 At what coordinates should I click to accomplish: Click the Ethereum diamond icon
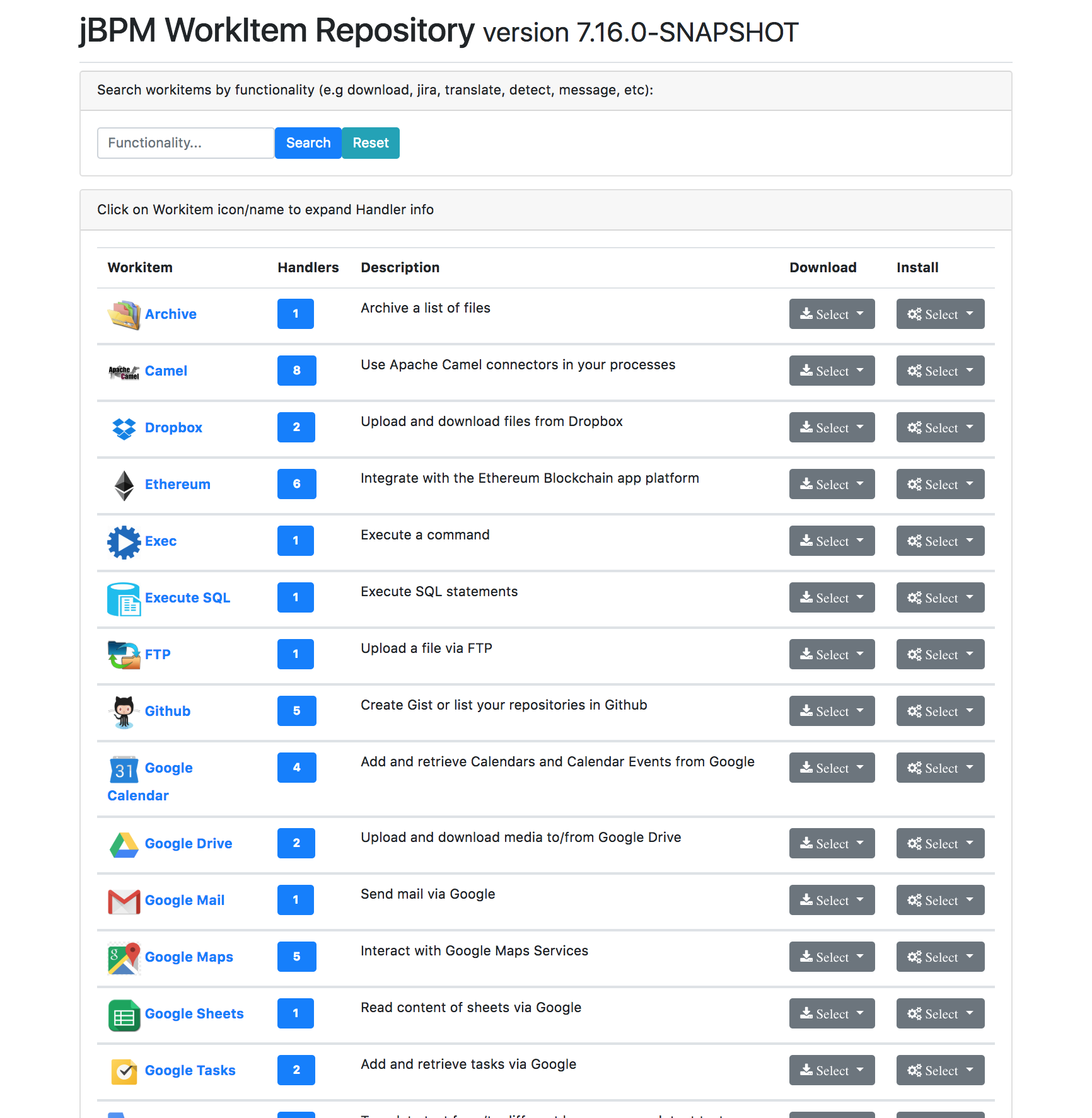click(124, 485)
